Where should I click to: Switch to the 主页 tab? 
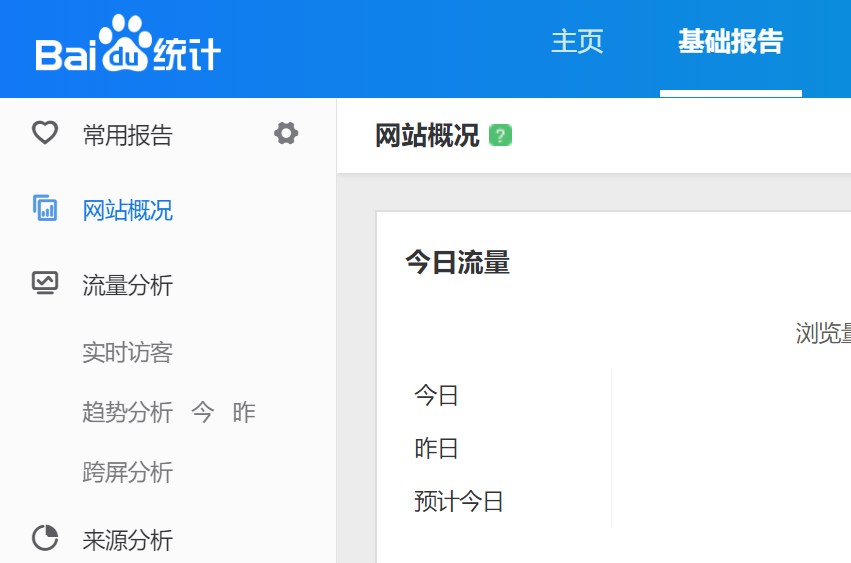point(577,42)
